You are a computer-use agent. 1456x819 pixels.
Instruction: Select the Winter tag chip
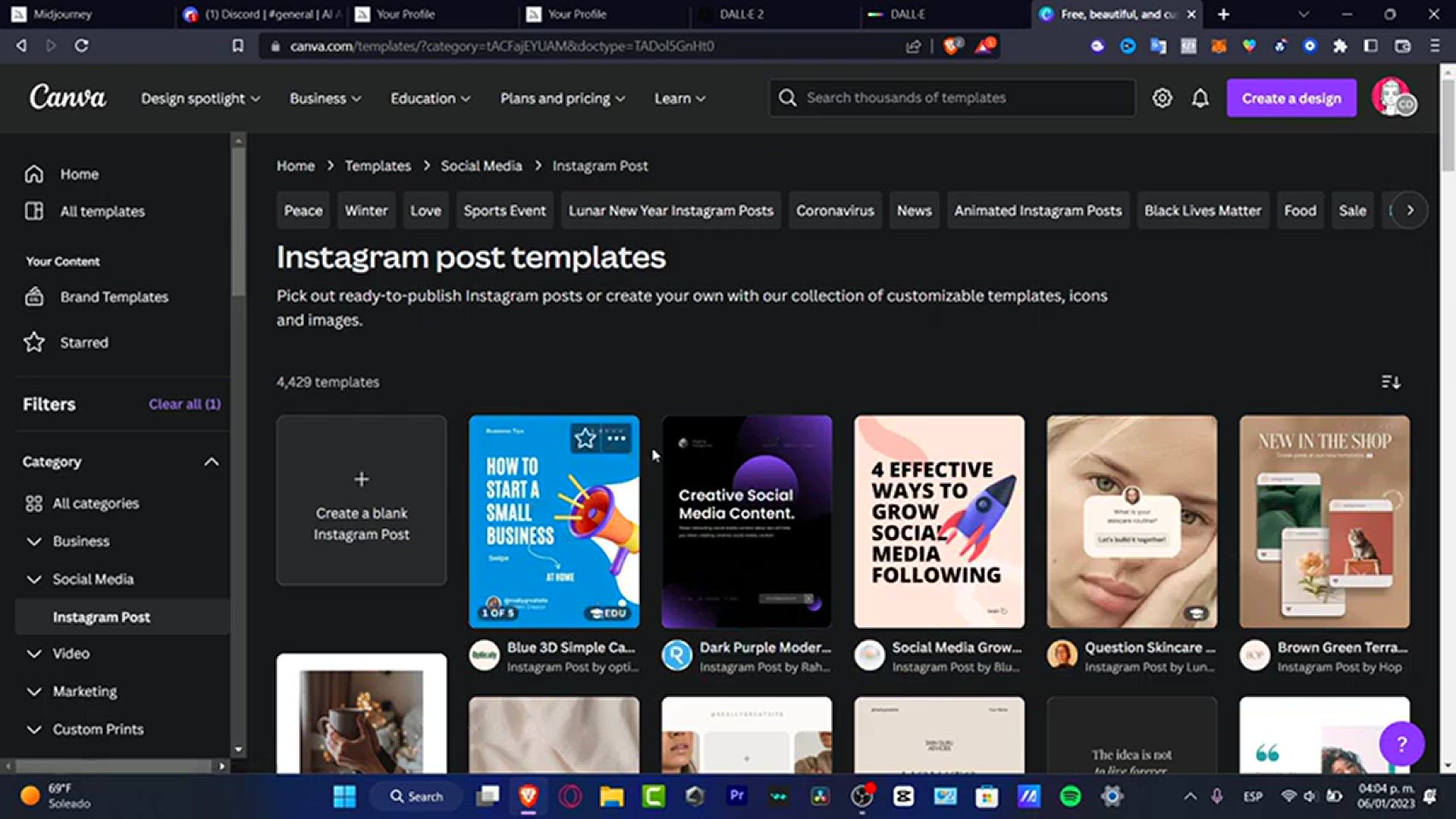(x=366, y=211)
